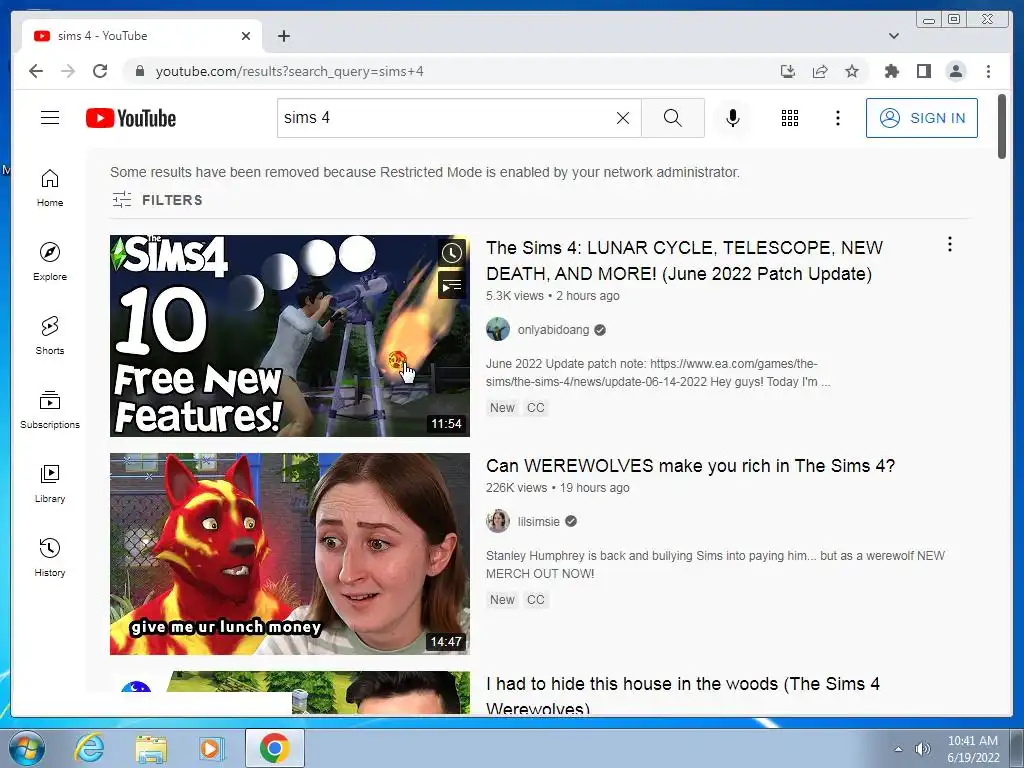Share this page from address bar
Screen dimensions: 1024x768
[x=820, y=71]
